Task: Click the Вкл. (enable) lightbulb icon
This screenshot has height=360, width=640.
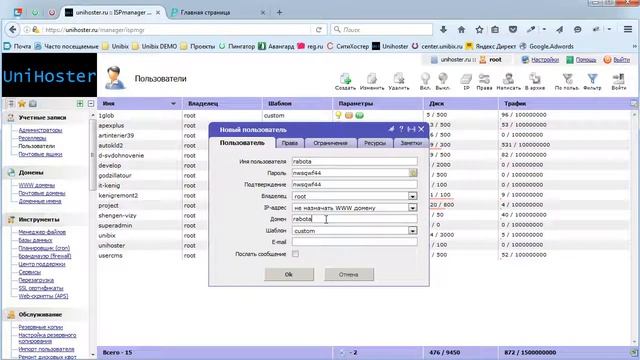Action: click(425, 81)
